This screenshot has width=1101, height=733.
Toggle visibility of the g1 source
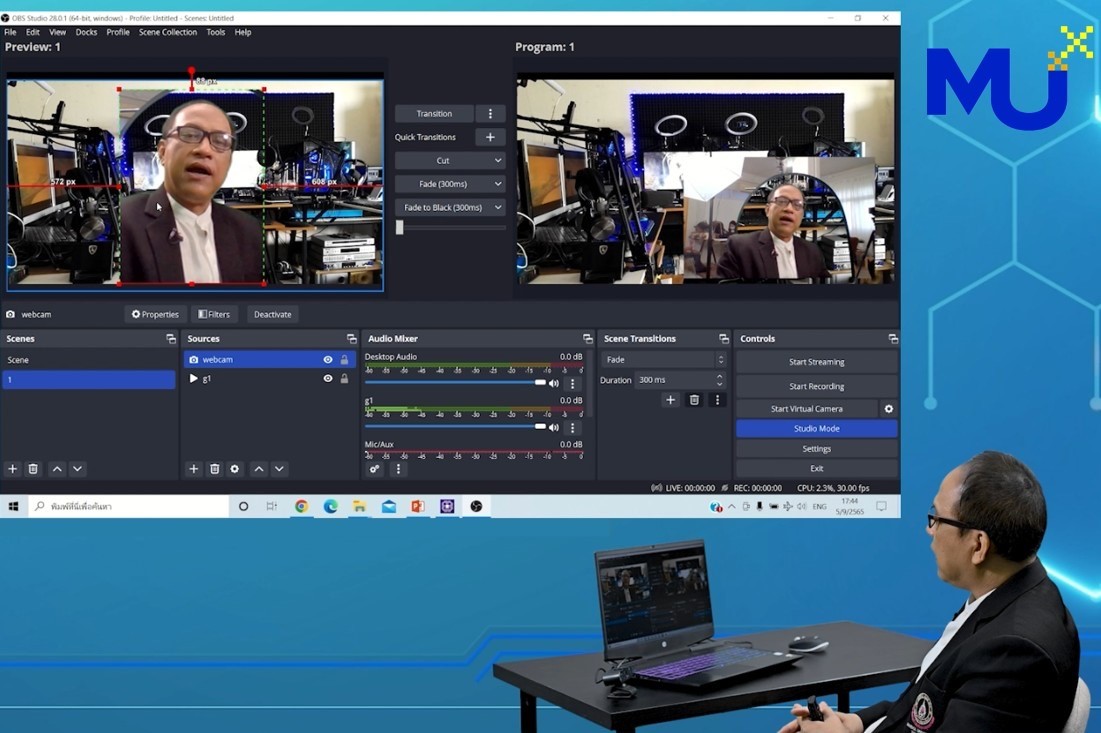pos(328,378)
